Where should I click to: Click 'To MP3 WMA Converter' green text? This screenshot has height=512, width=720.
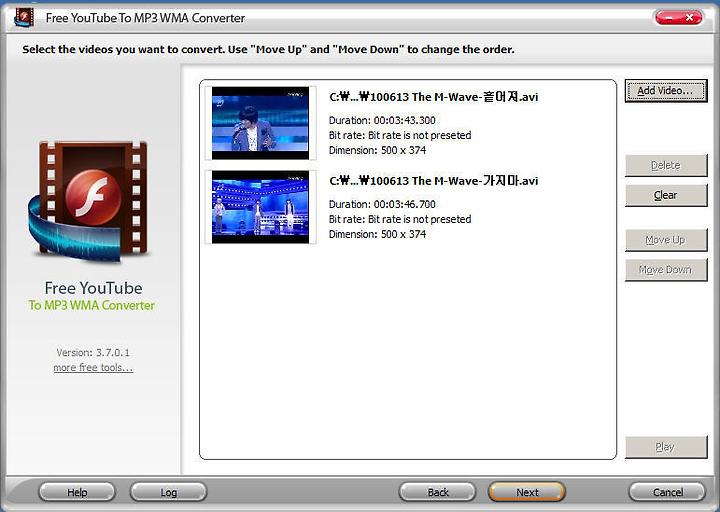click(91, 305)
